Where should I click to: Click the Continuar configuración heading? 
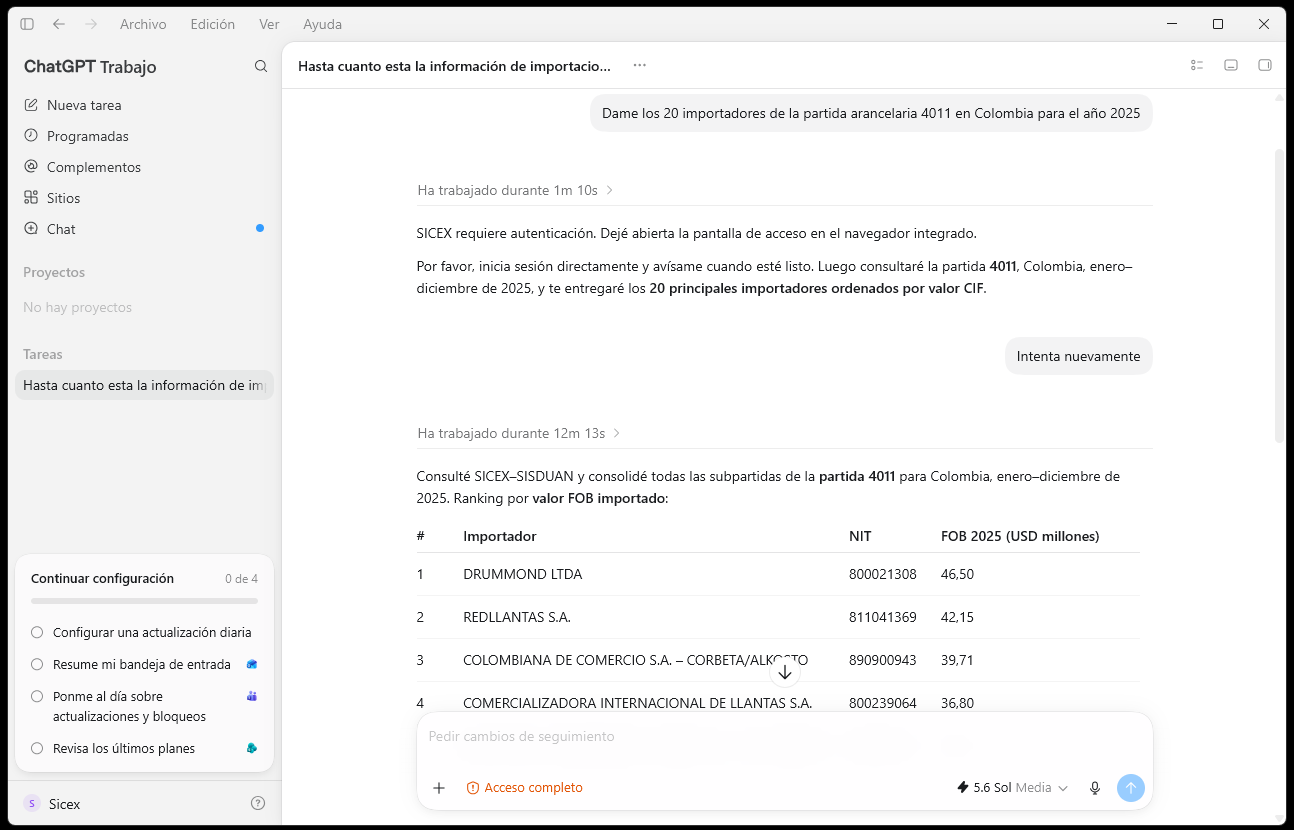[102, 579]
